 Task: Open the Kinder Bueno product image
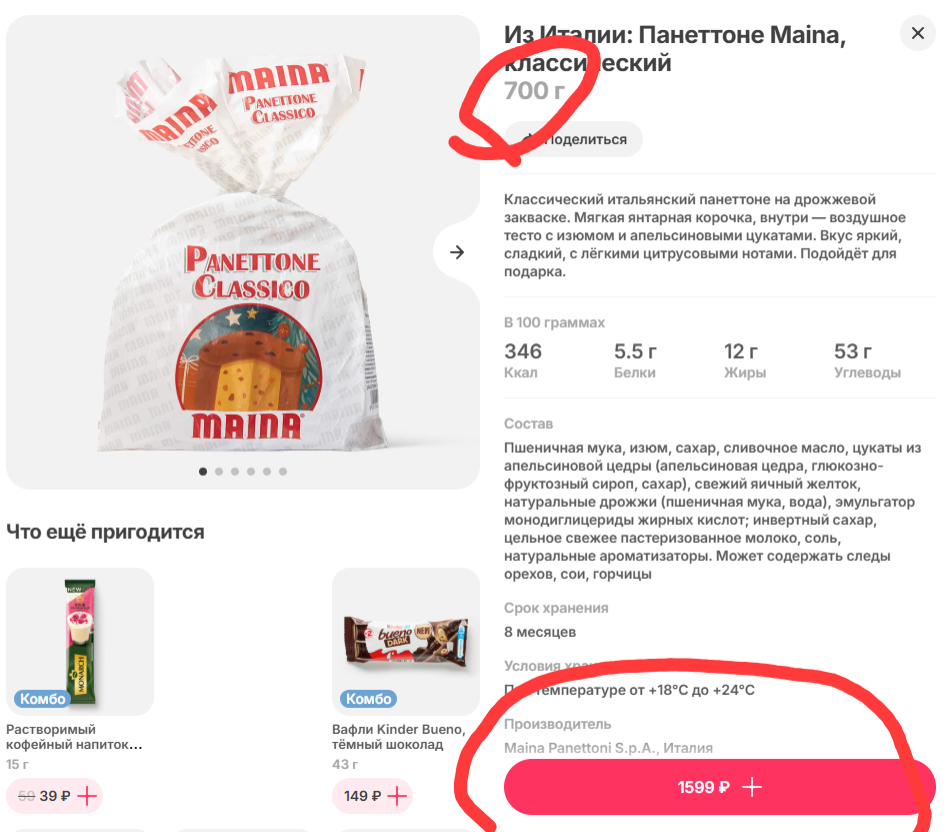406,638
